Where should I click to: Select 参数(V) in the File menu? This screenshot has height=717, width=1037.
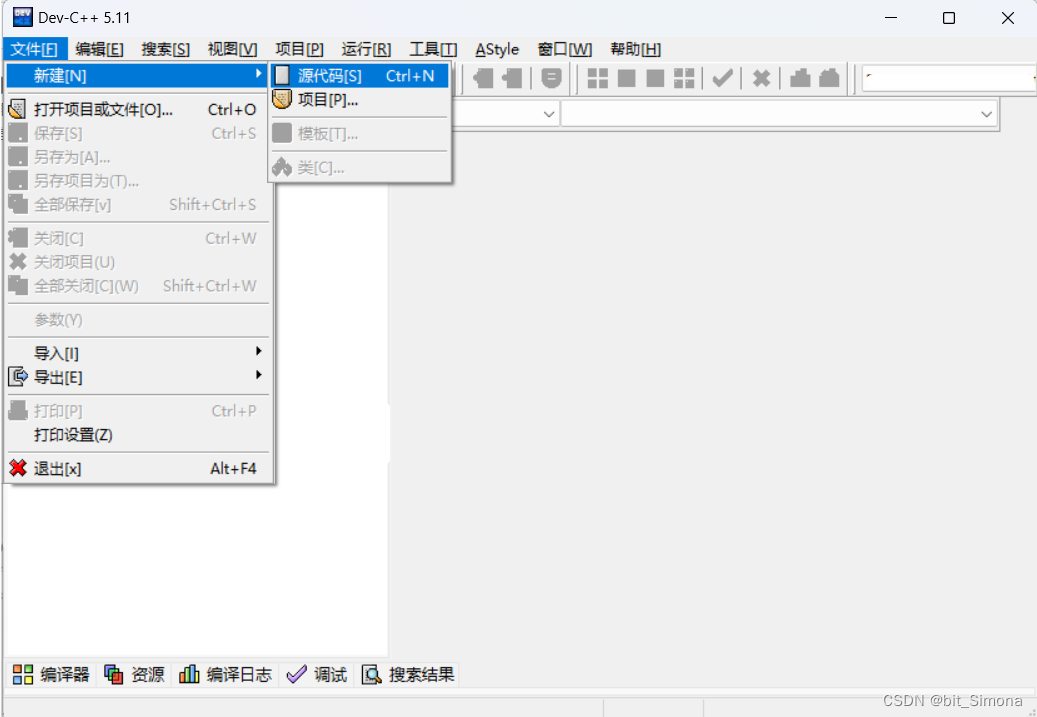(x=138, y=320)
